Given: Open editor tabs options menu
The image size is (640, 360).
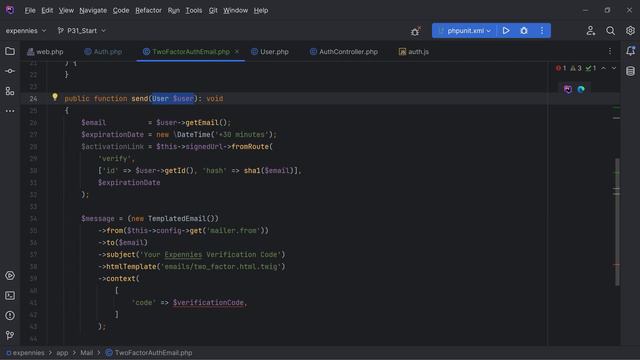Looking at the screenshot, I should (x=610, y=51).
